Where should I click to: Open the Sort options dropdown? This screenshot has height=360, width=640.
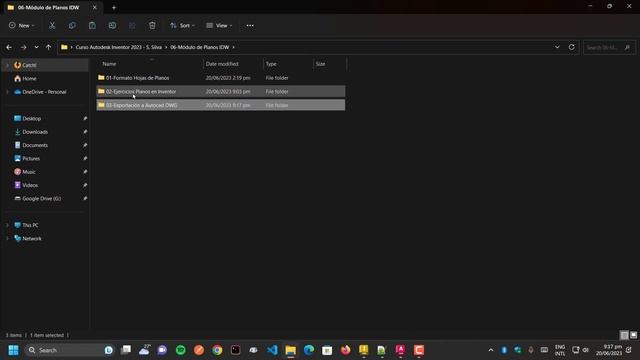(182, 25)
